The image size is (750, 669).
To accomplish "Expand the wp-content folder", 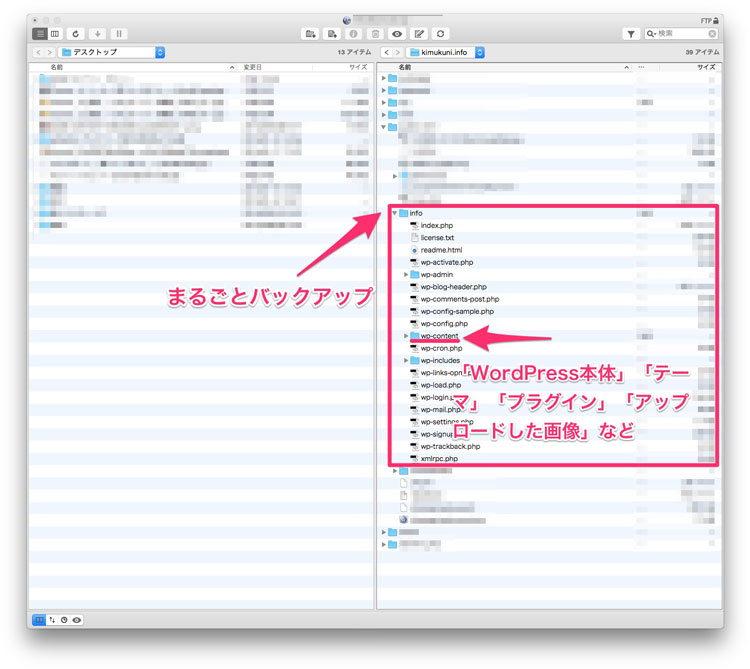I will tap(406, 336).
